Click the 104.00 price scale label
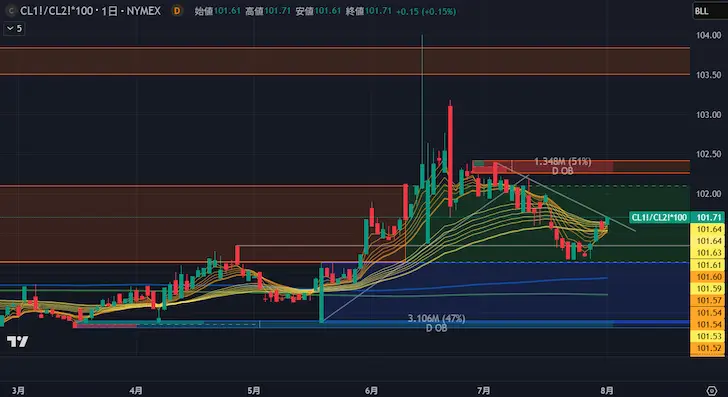 pos(708,35)
